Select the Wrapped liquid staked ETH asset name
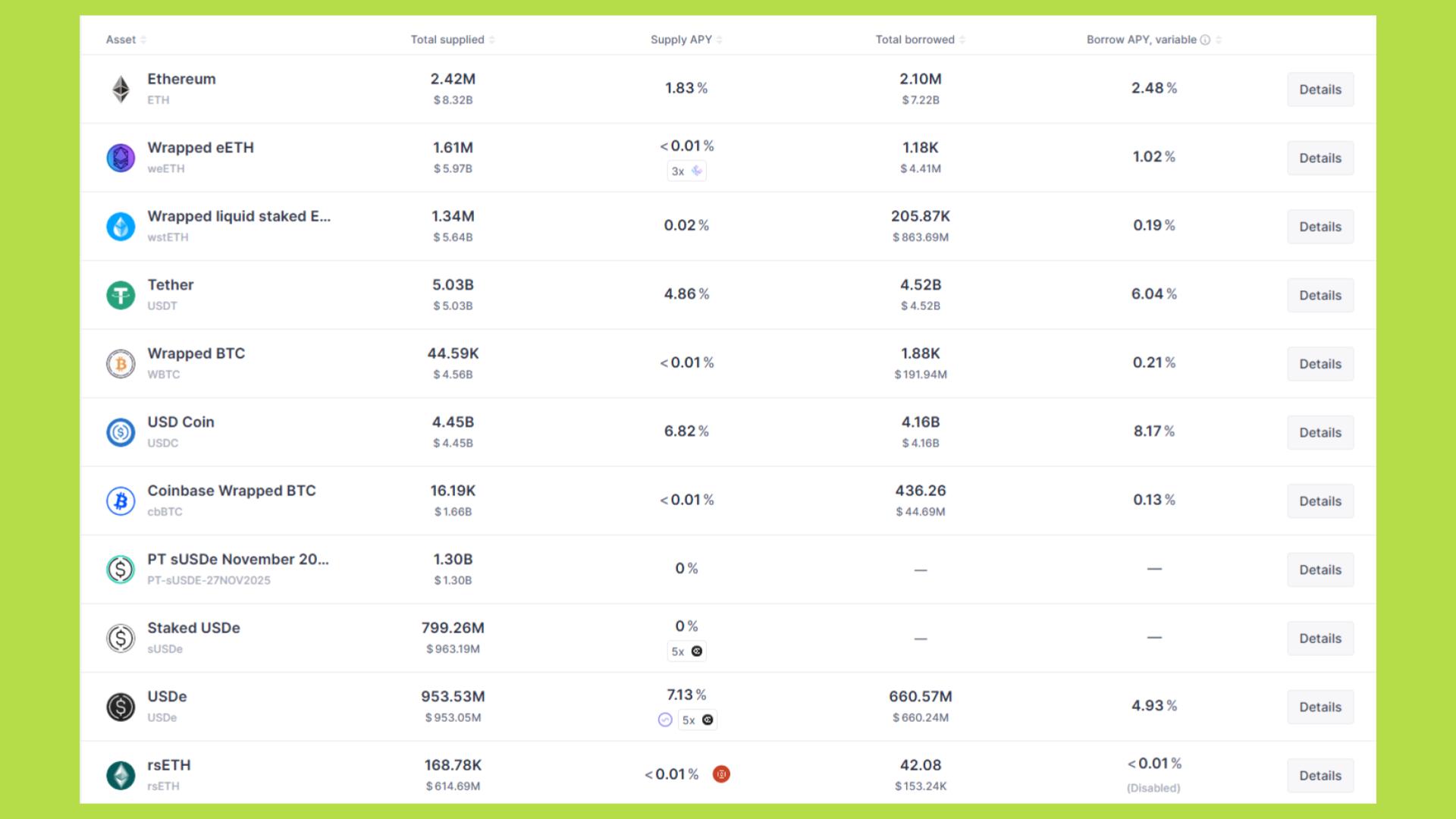Image resolution: width=1456 pixels, height=819 pixels. pos(239,216)
